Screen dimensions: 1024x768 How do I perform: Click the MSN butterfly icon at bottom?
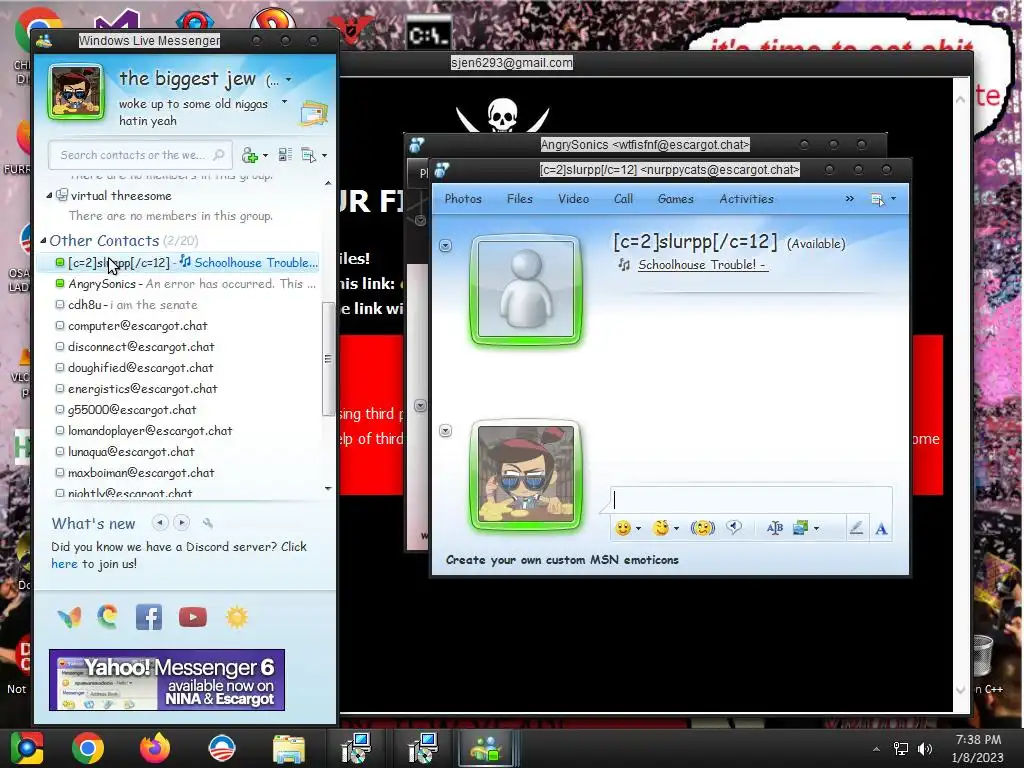point(69,616)
